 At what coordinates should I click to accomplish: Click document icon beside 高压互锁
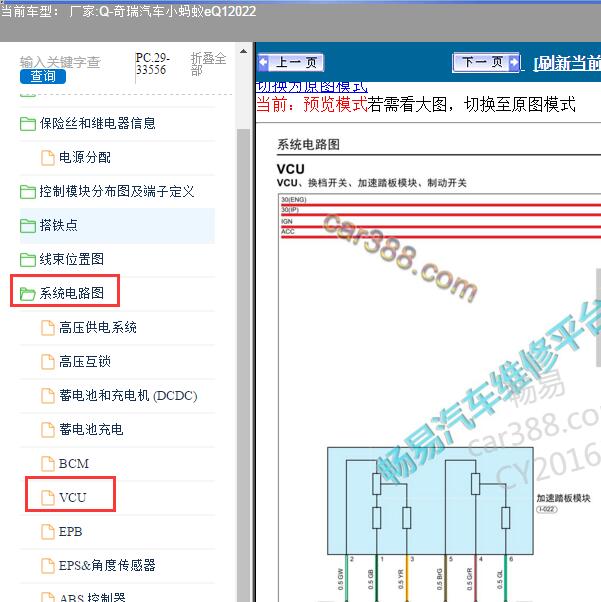tap(48, 362)
